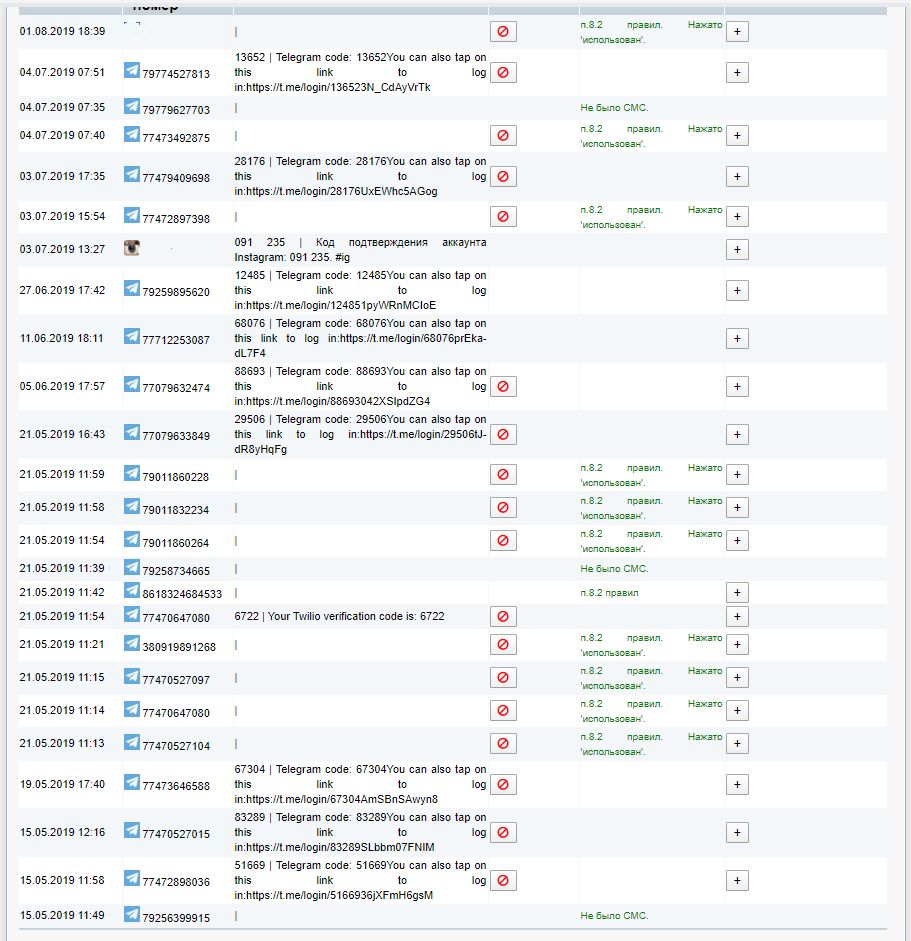Click the rule 8.2 note in the 77470527097 row
The height and width of the screenshot is (941, 911).
651,678
